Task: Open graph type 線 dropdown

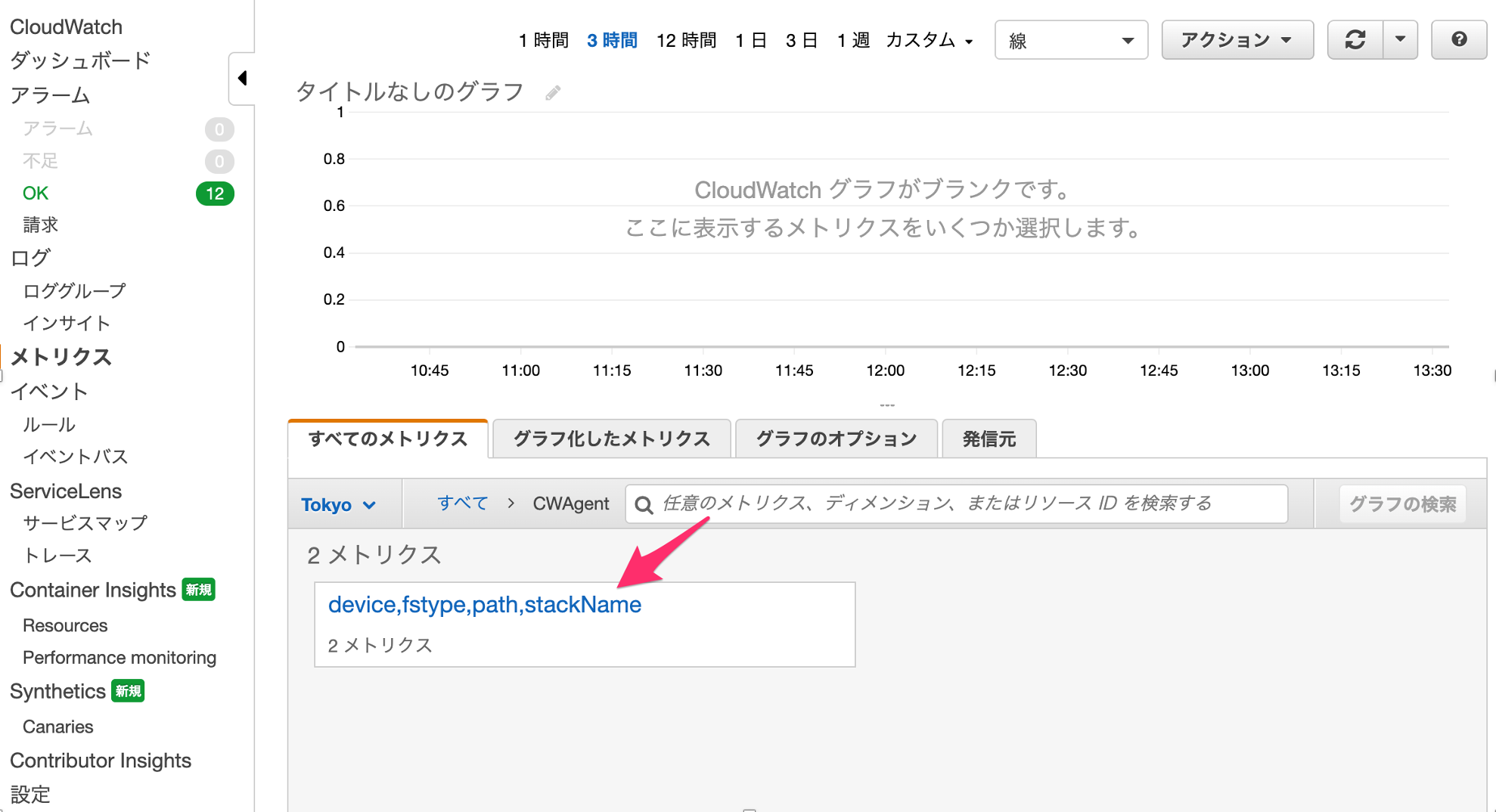Action: [x=1071, y=40]
